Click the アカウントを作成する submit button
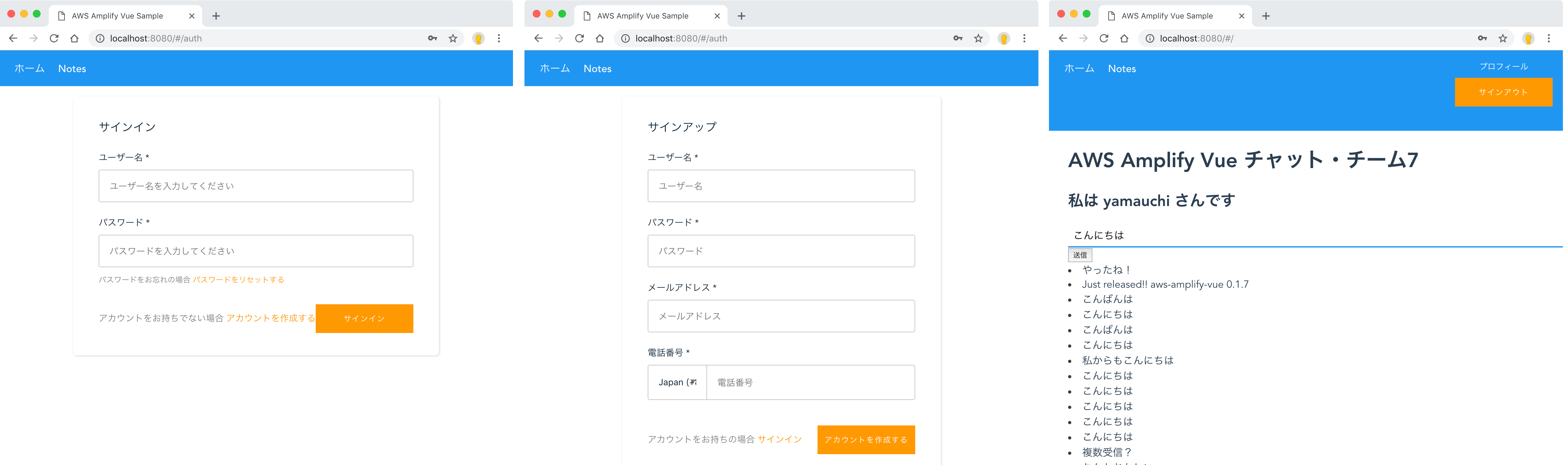This screenshot has height=465, width=1568. coord(866,439)
